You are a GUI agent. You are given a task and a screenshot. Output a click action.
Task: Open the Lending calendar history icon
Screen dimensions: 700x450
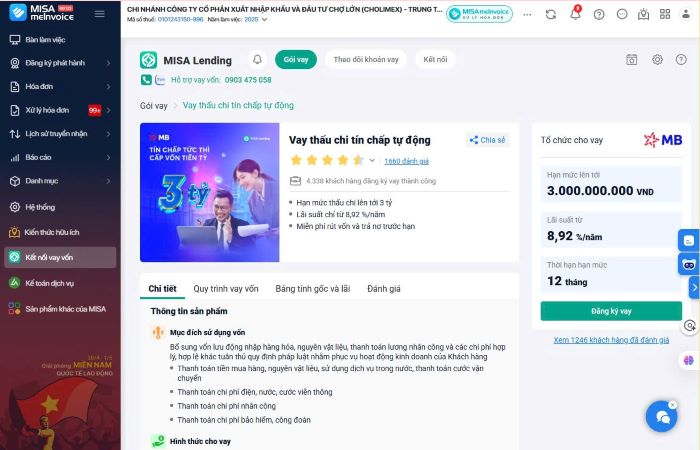click(x=632, y=60)
